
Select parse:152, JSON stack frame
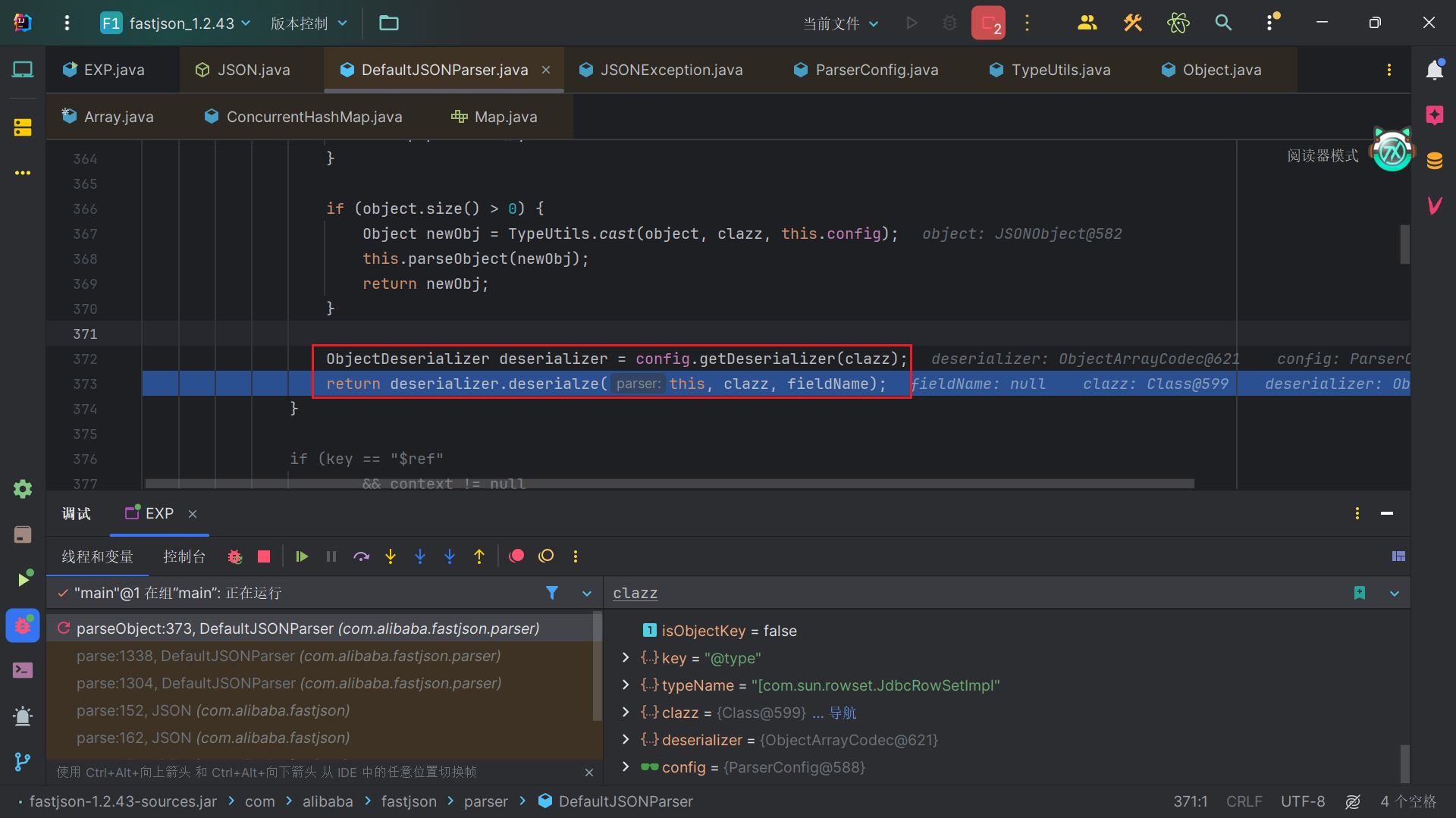212,710
